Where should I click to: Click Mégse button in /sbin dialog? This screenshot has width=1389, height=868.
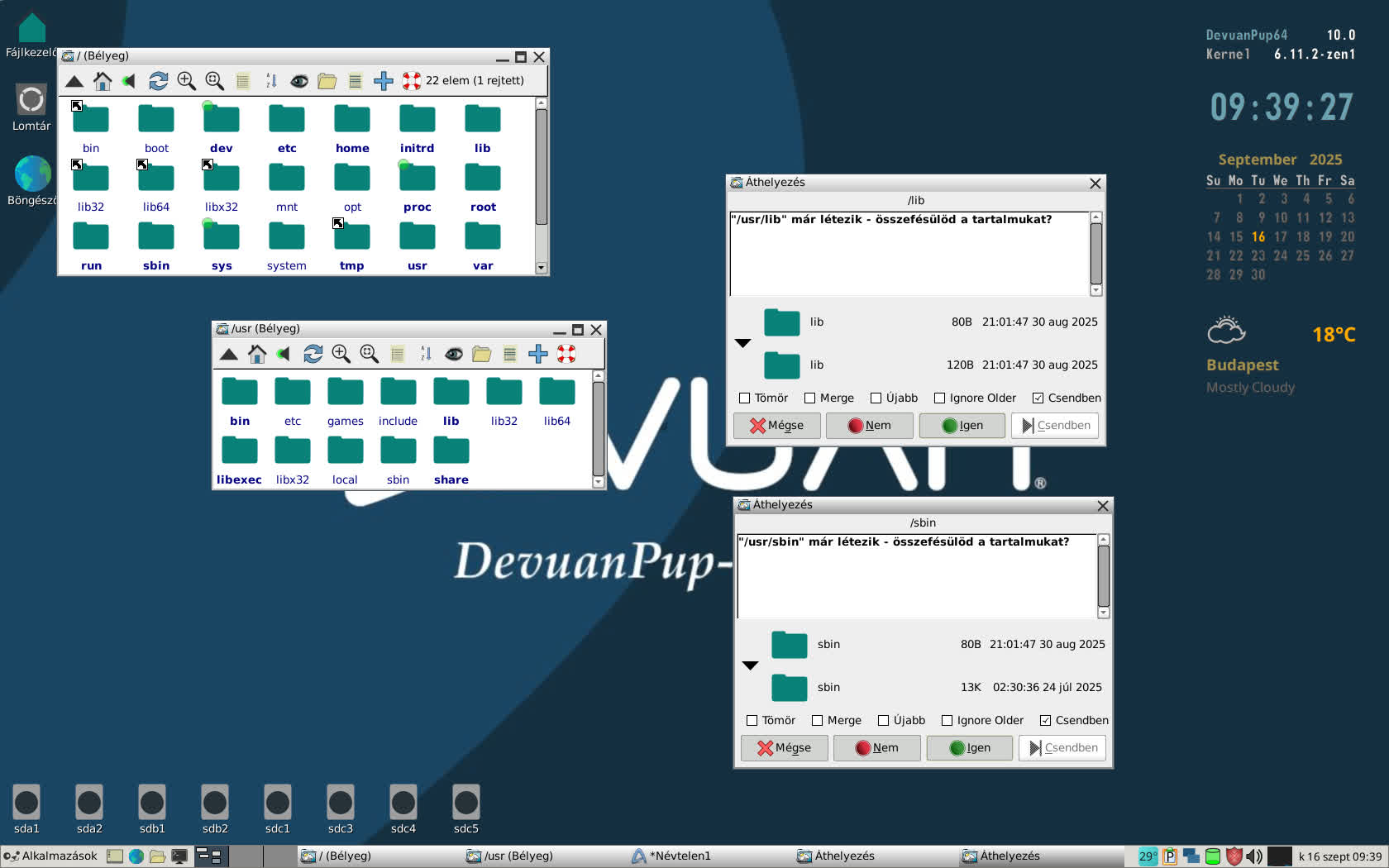(x=784, y=747)
